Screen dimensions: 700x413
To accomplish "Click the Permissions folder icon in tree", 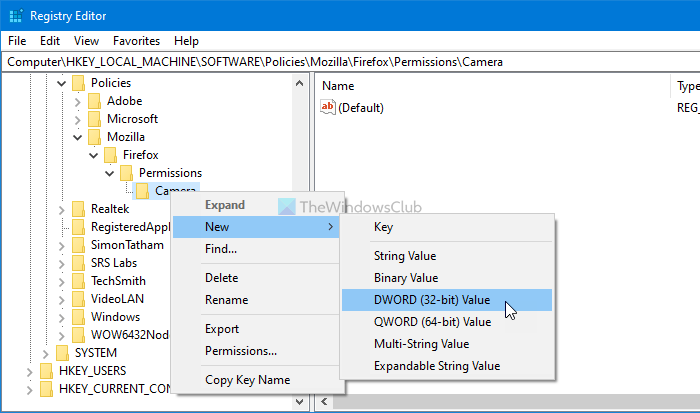I will point(126,173).
